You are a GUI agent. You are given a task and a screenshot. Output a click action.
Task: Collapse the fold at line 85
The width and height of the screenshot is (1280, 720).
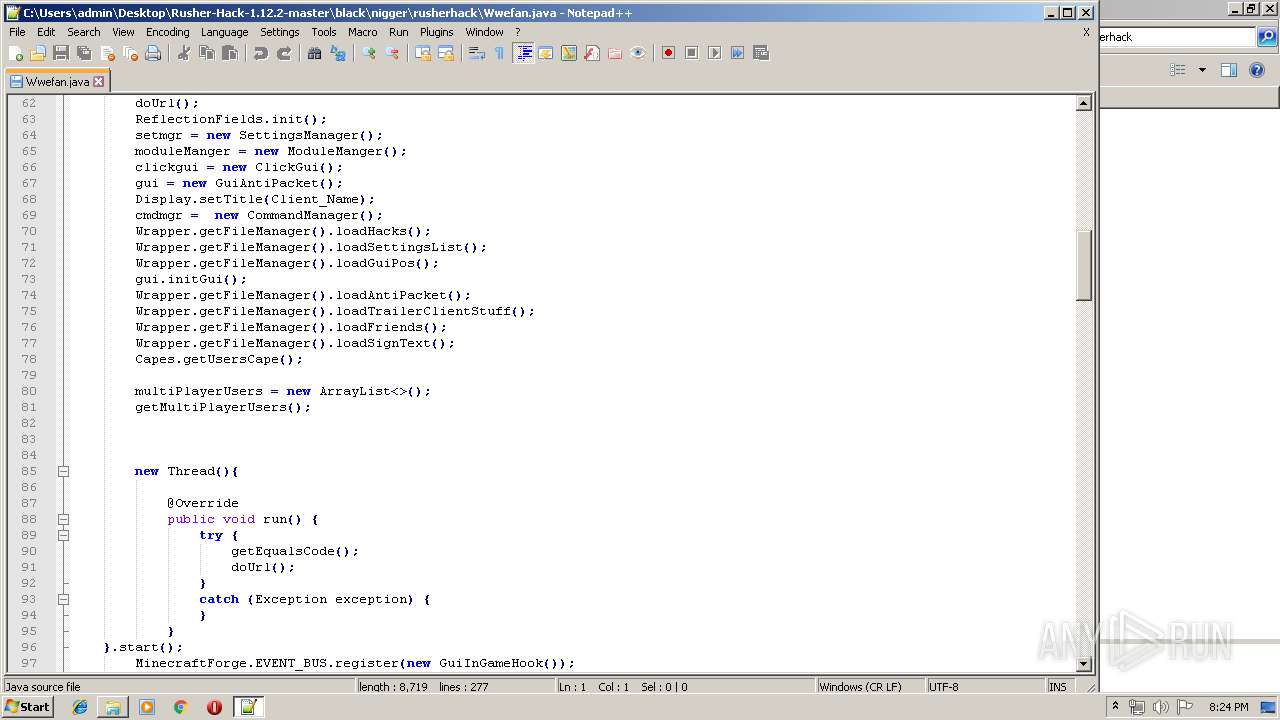pos(63,471)
